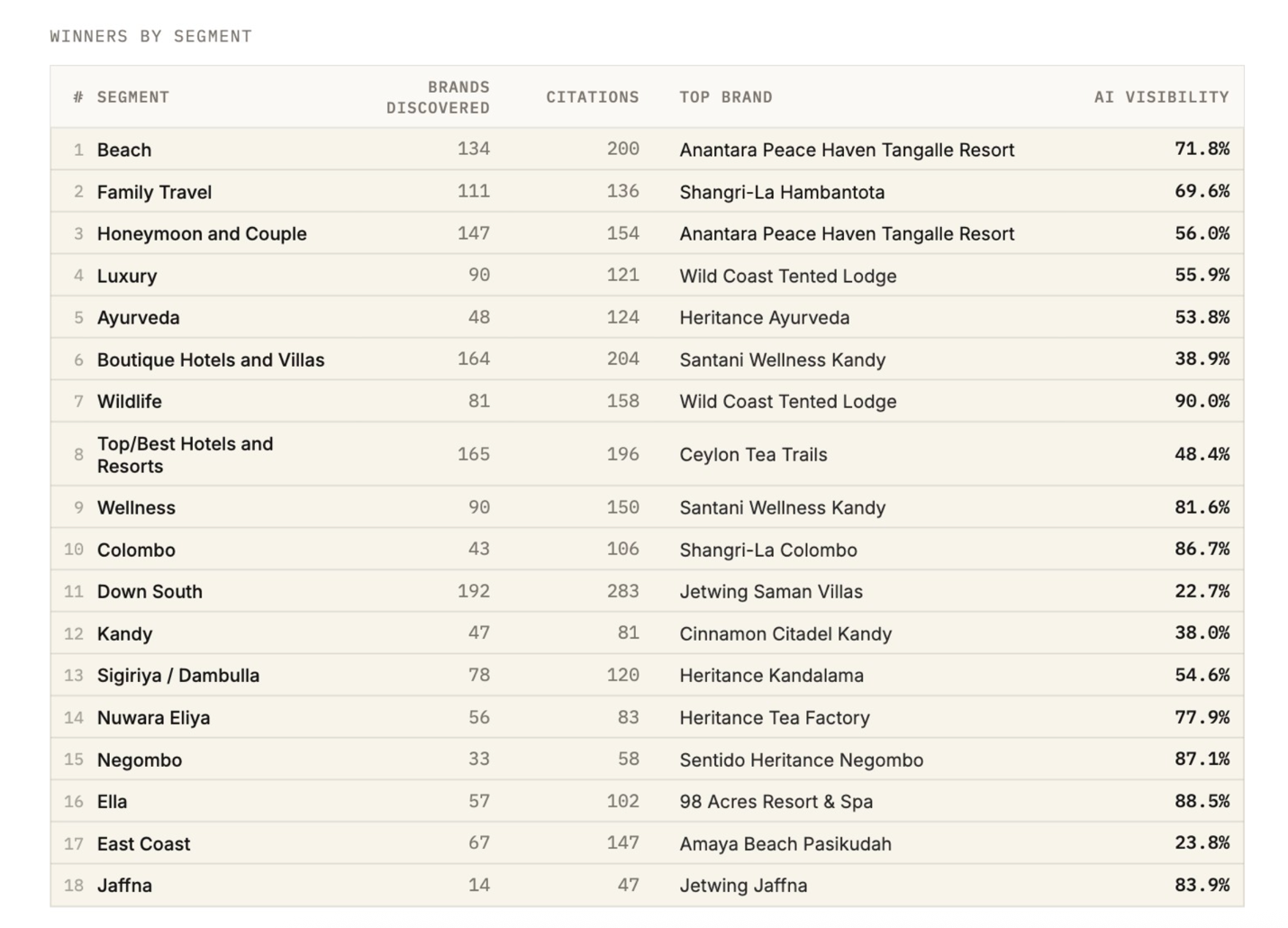The height and width of the screenshot is (928, 1288).
Task: Click the 283 citations count for Down South
Action: click(x=622, y=590)
